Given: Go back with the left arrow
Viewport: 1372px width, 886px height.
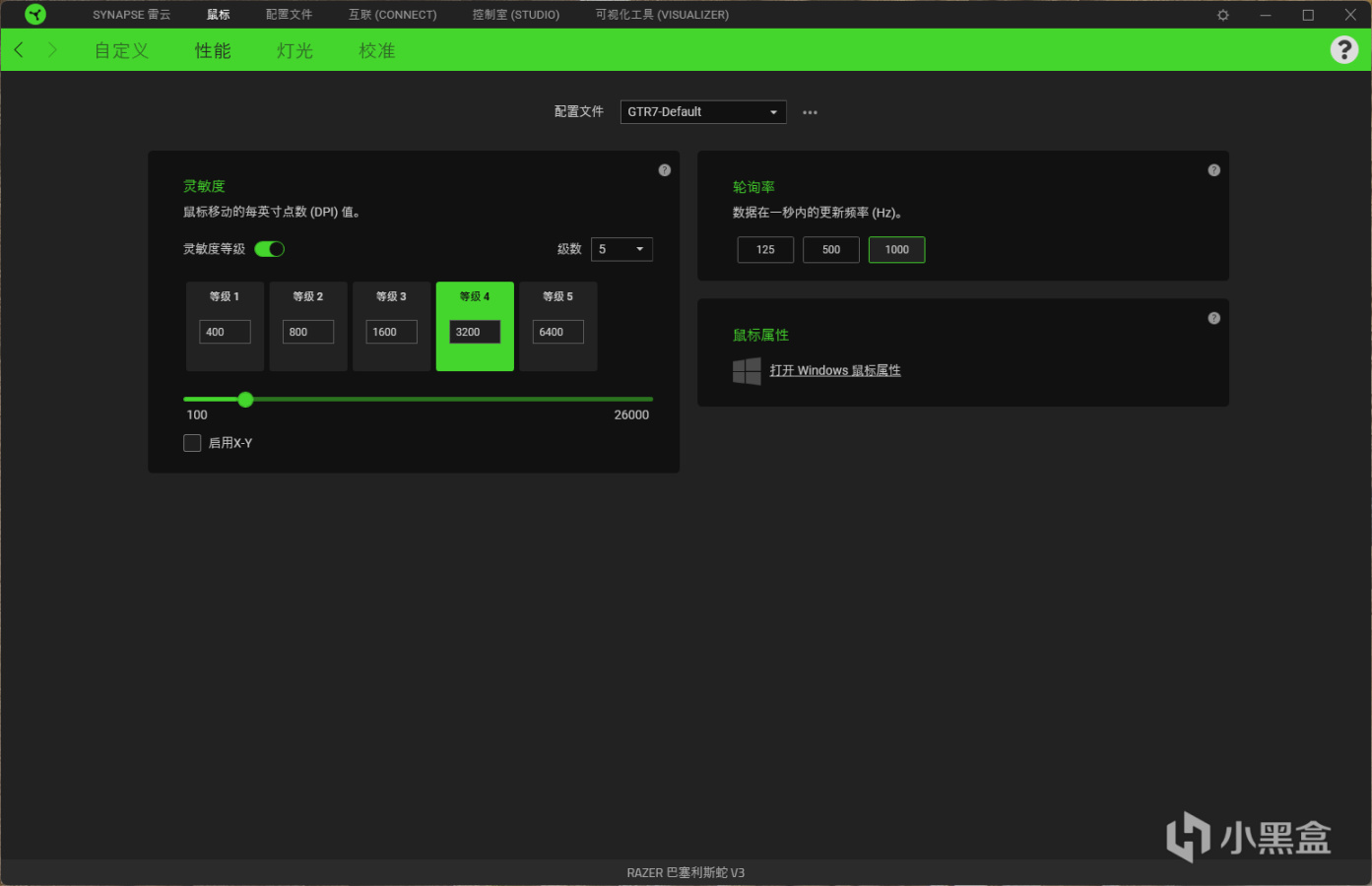Looking at the screenshot, I should [x=19, y=49].
